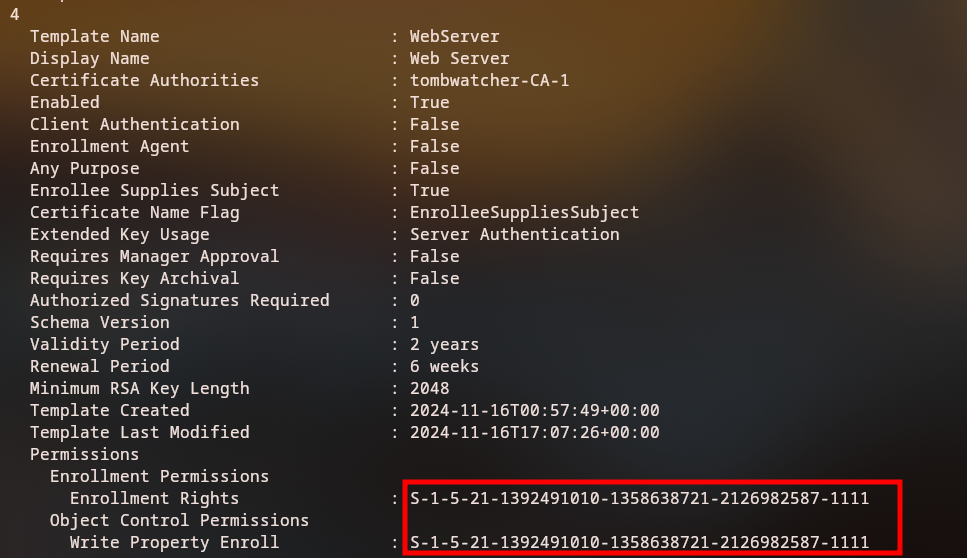Click the Template Created timestamp
967x558 pixels.
pos(534,410)
